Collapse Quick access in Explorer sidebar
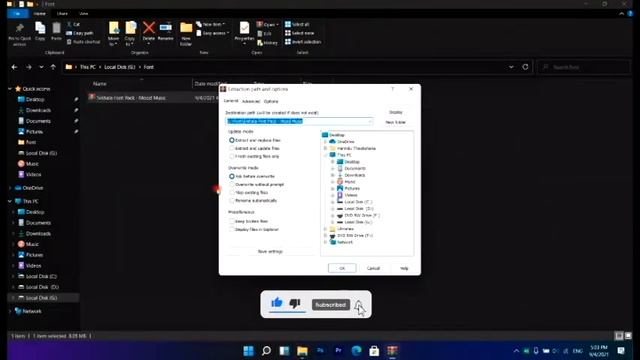 10,89
